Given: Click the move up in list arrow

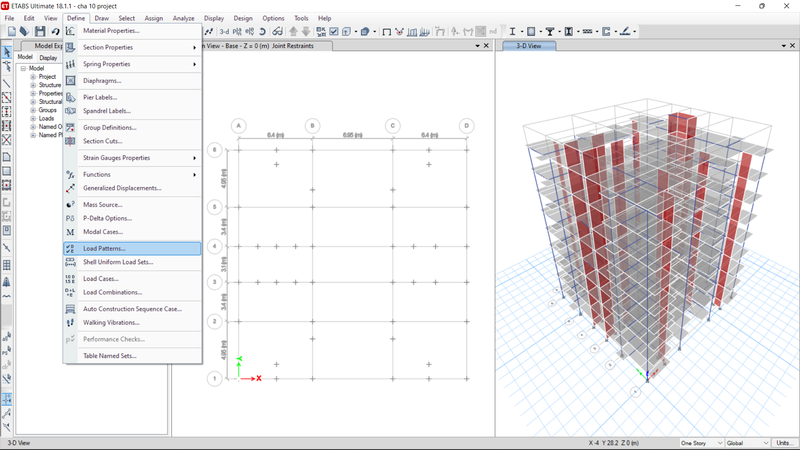Looking at the screenshot, I should (293, 32).
